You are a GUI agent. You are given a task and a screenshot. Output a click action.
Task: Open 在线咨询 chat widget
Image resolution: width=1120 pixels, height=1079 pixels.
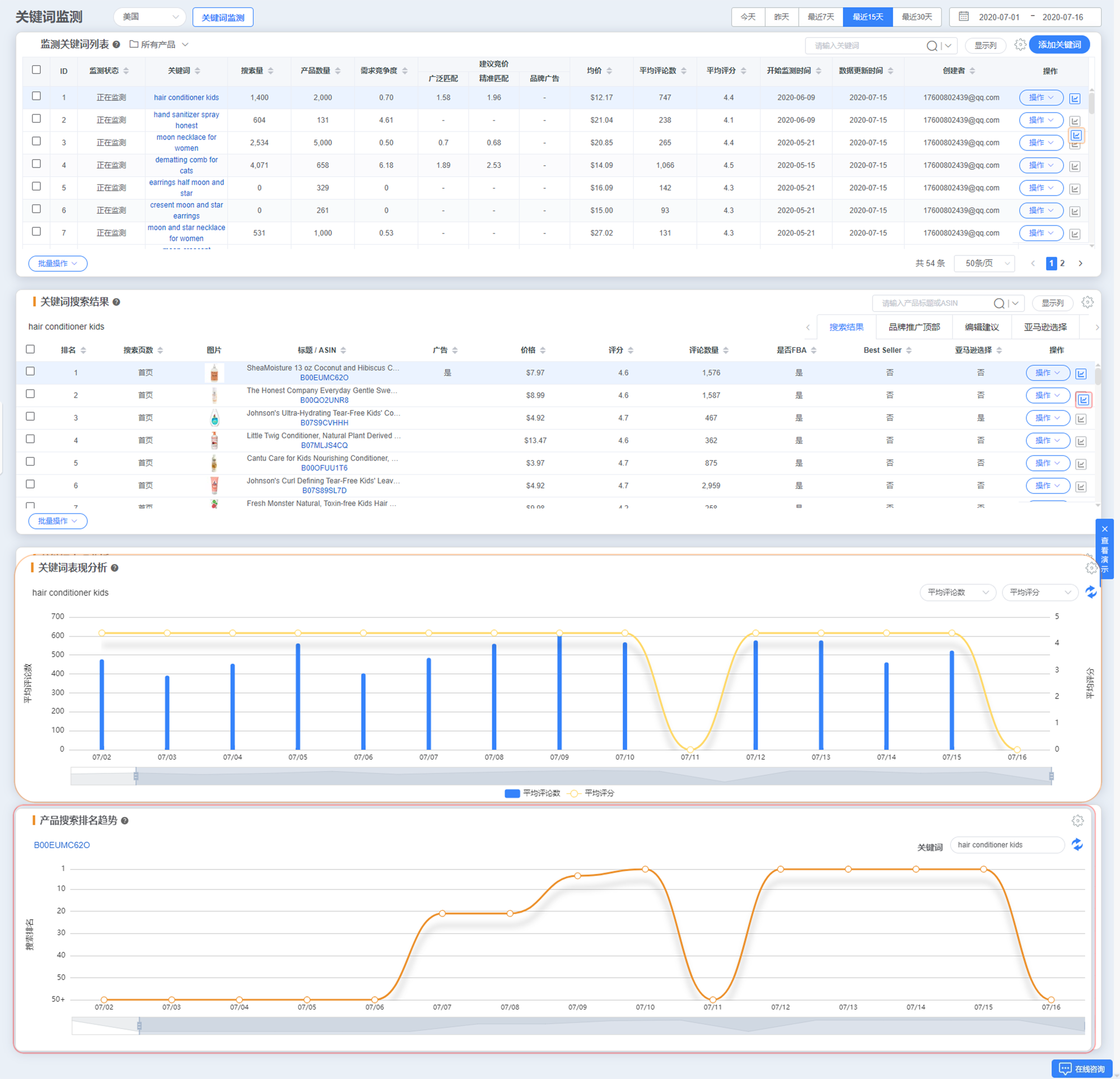pyautogui.click(x=1082, y=1068)
